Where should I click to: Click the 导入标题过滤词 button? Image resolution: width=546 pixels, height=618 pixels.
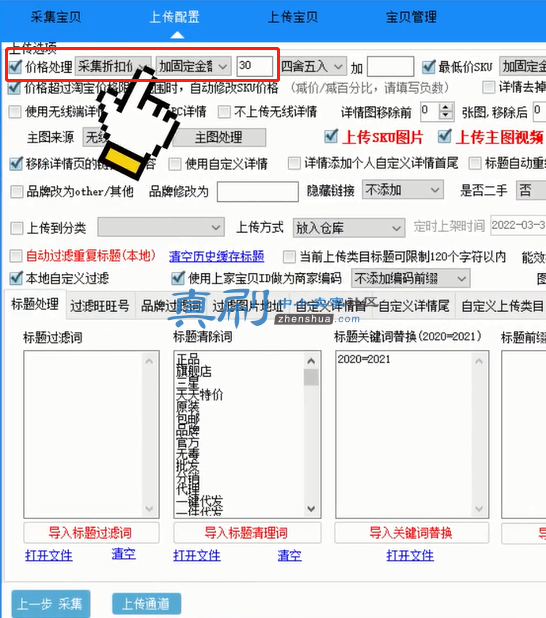coord(91,533)
